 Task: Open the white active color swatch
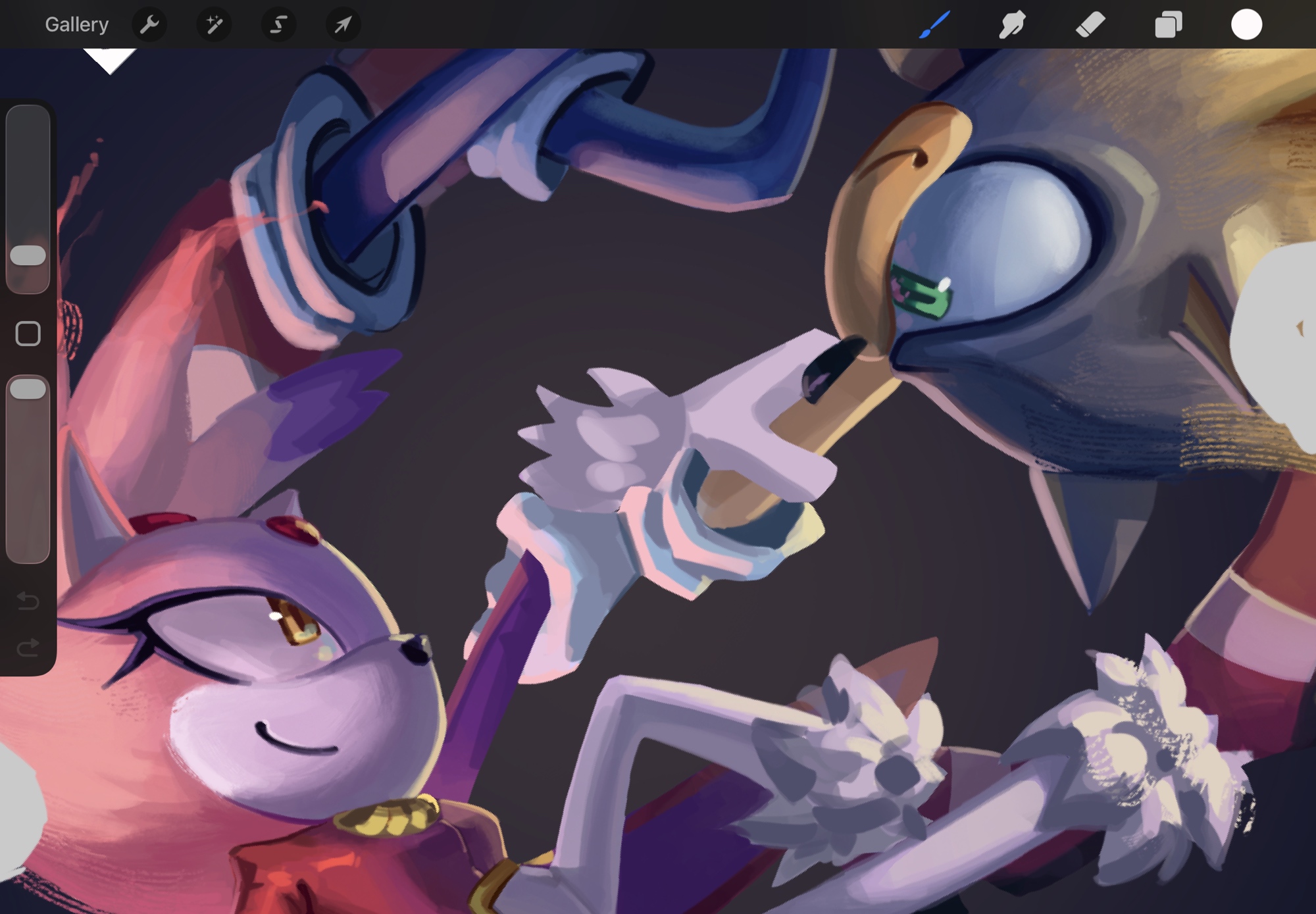[1246, 24]
